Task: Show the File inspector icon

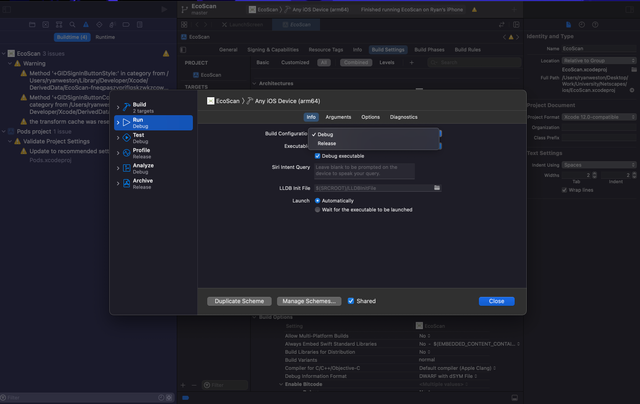Action: click(568, 24)
